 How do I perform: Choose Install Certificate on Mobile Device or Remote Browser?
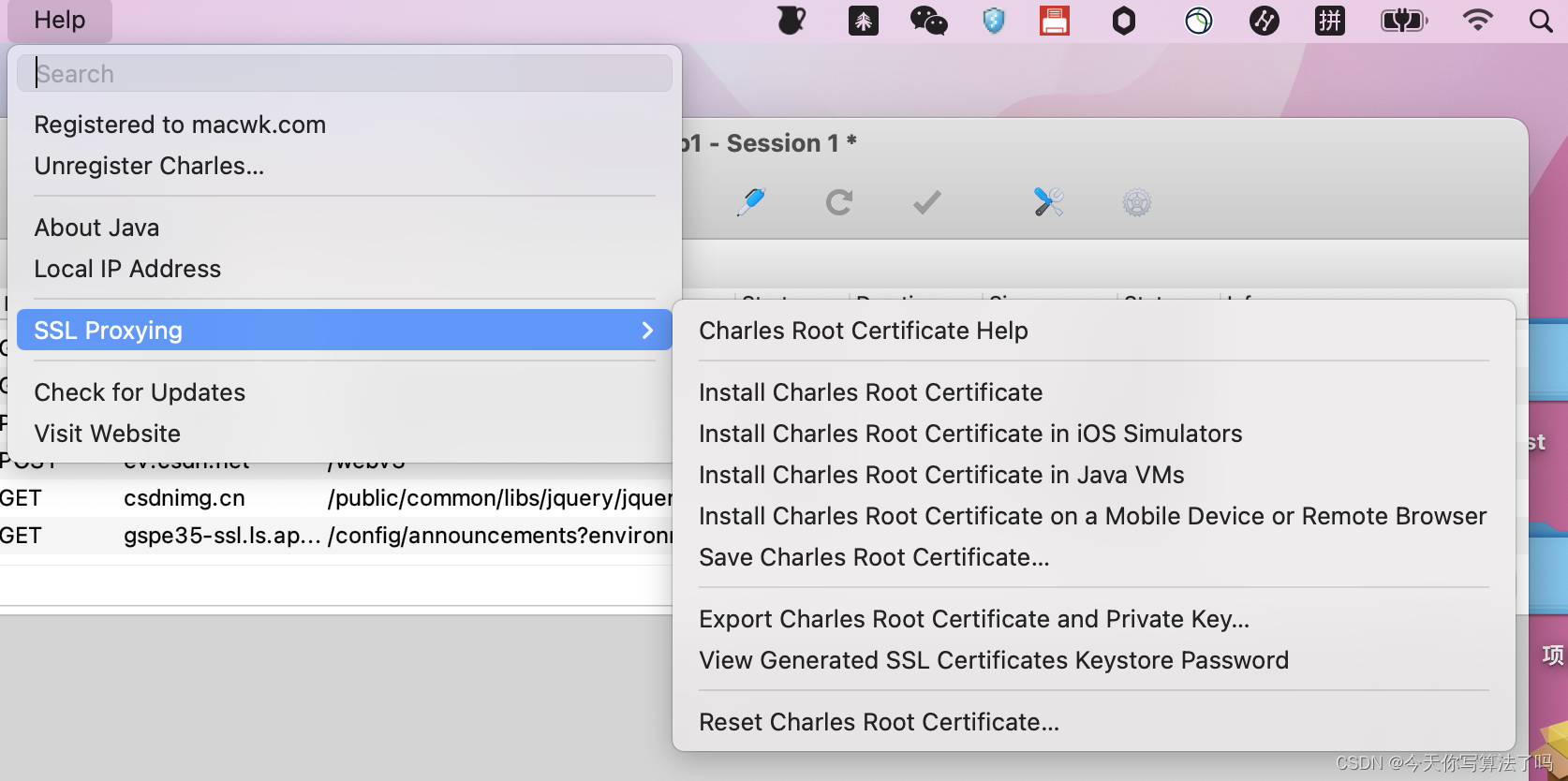[1094, 516]
